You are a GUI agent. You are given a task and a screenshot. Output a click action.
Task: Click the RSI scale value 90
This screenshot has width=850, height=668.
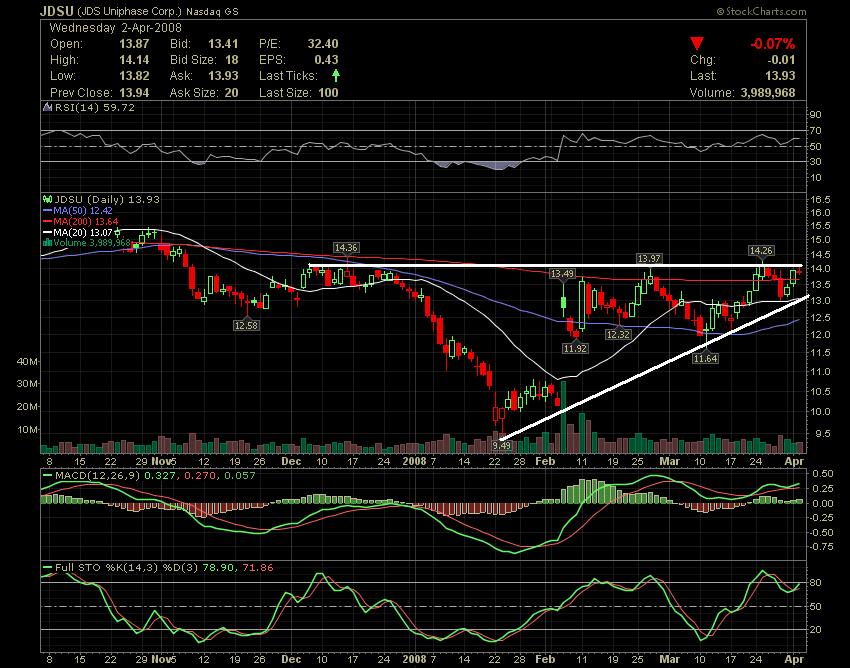816,114
